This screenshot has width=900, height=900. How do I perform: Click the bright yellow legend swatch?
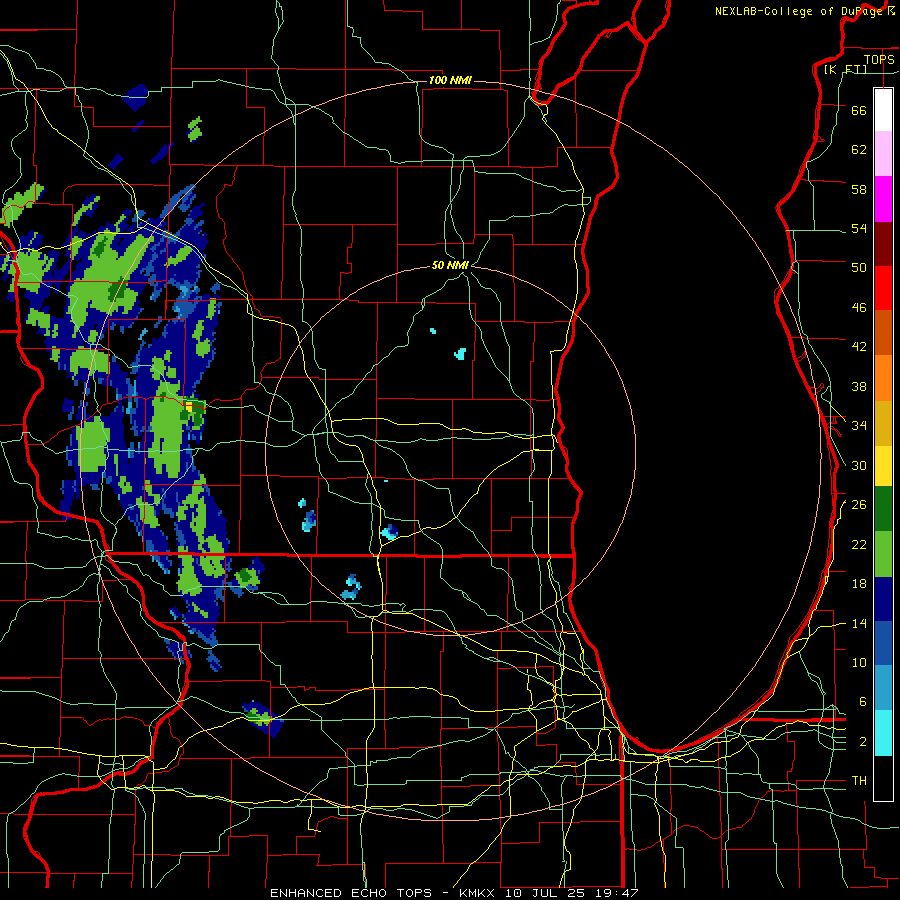tap(883, 466)
